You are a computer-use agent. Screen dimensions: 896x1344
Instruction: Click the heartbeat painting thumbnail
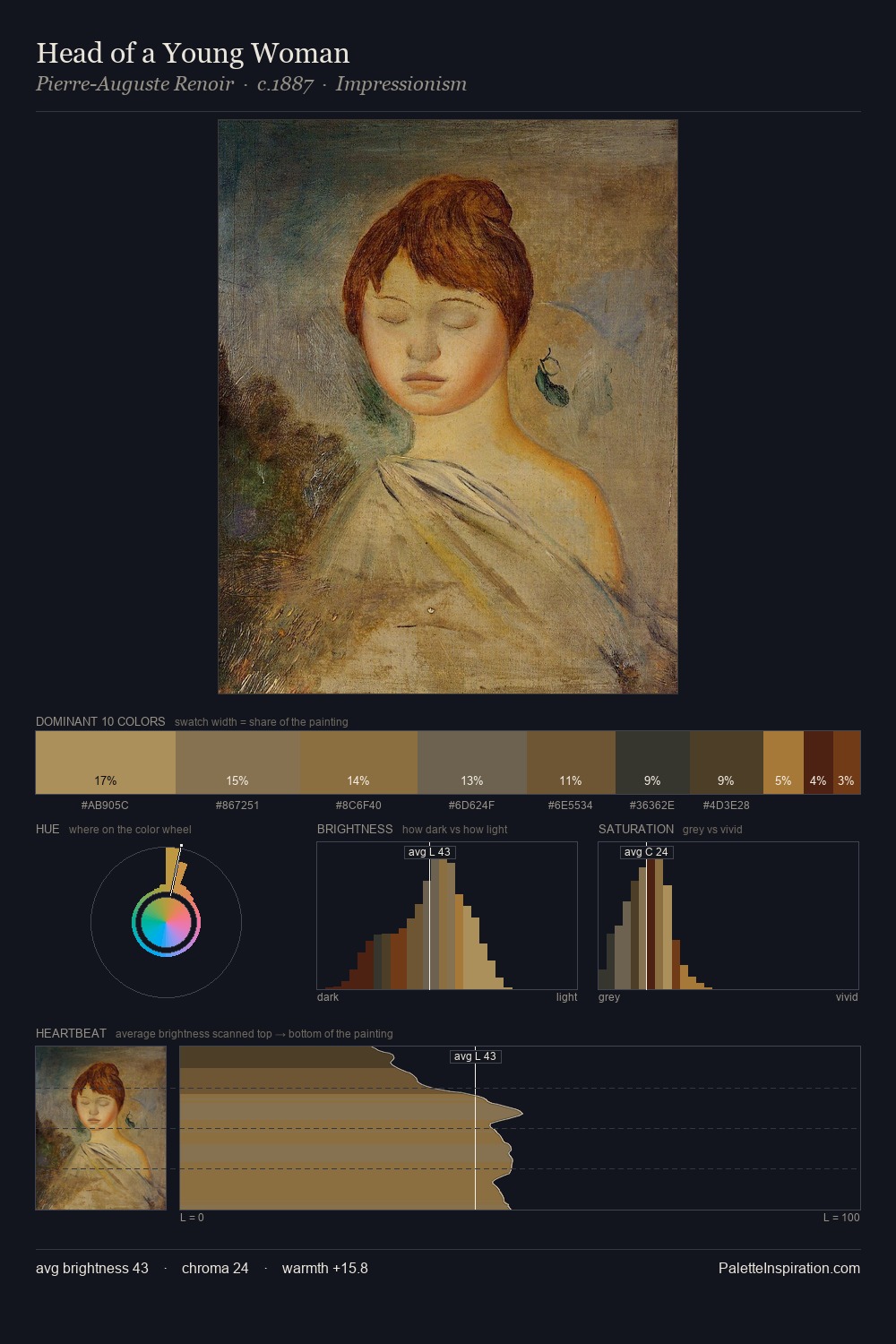pos(101,1128)
